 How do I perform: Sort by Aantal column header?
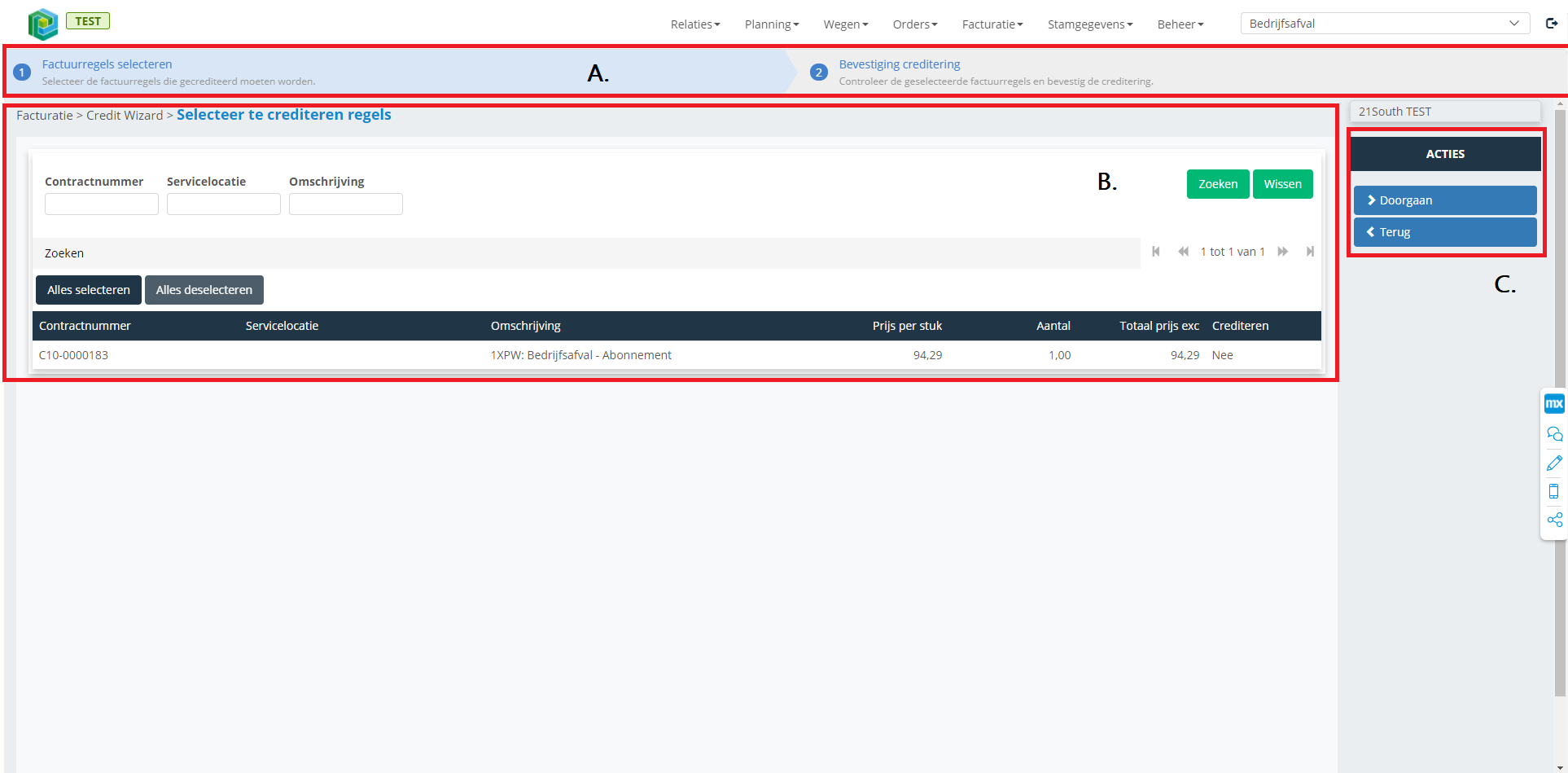coord(1053,326)
